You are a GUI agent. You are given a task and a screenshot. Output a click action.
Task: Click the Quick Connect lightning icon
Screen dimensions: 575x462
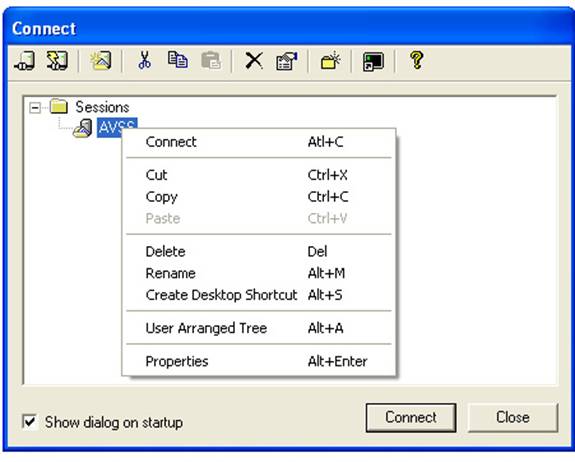tap(57, 60)
